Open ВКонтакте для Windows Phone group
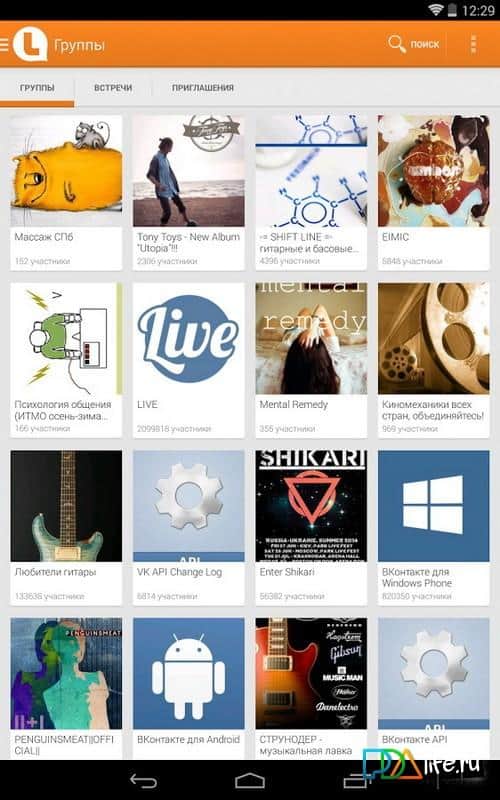 coord(433,528)
